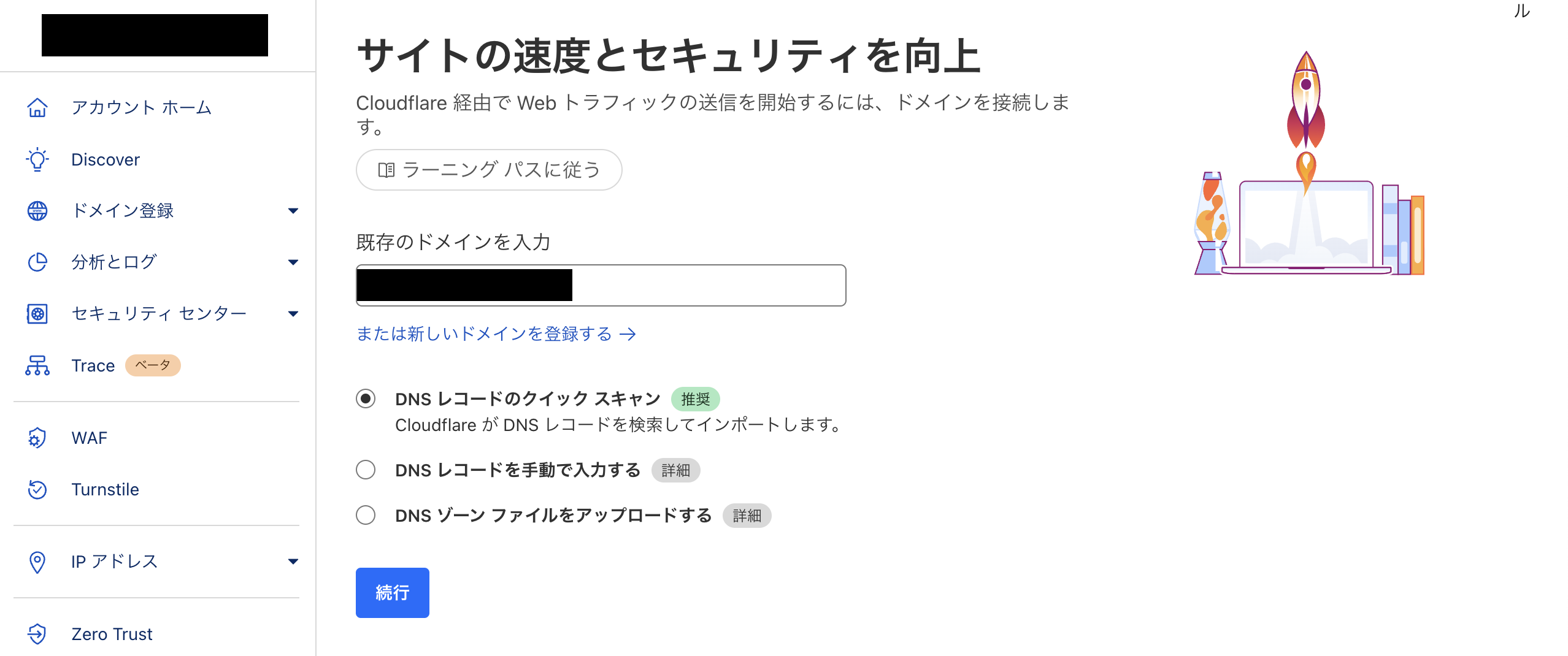The height and width of the screenshot is (656, 1568).
Task: Open the ル menu at top right
Action: 1523,11
